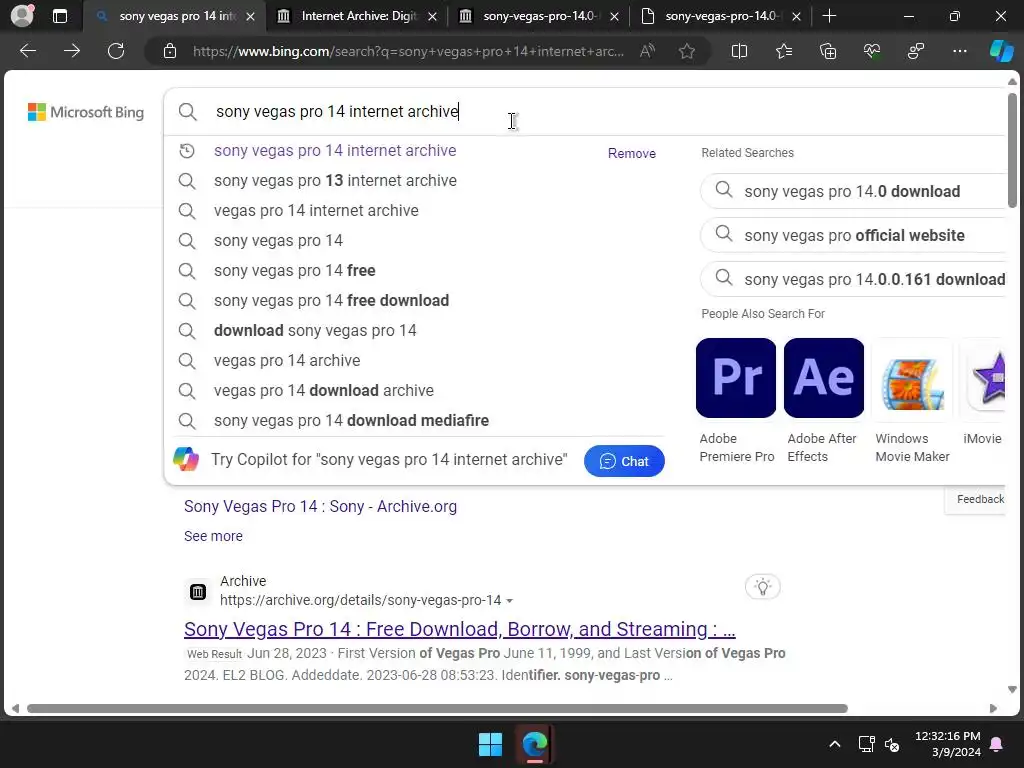Open Sony Vegas Pro 14 : Sony - Archive.org link

pos(320,506)
